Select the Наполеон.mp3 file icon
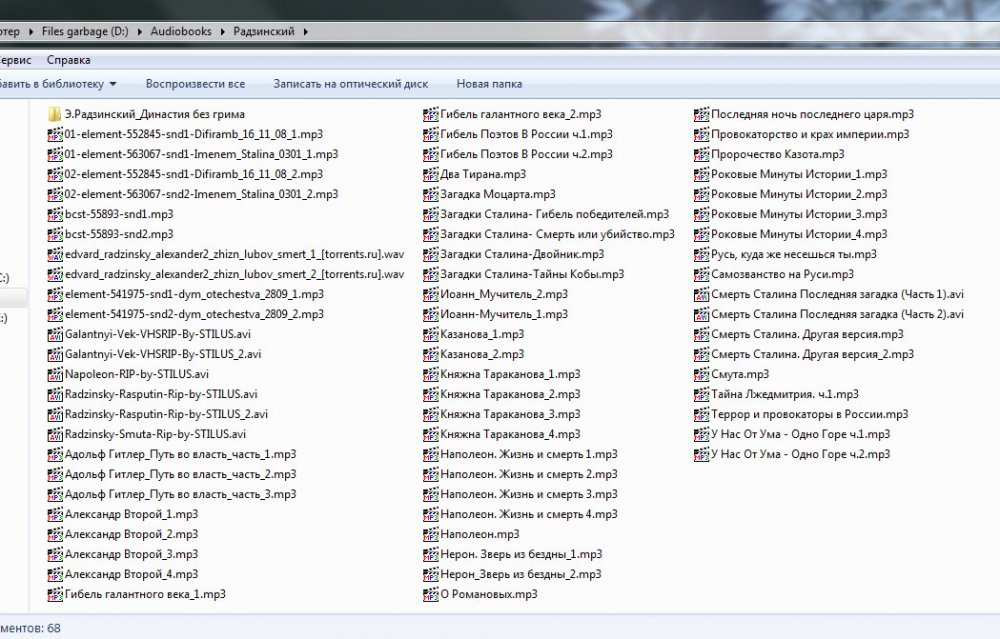 [x=431, y=534]
